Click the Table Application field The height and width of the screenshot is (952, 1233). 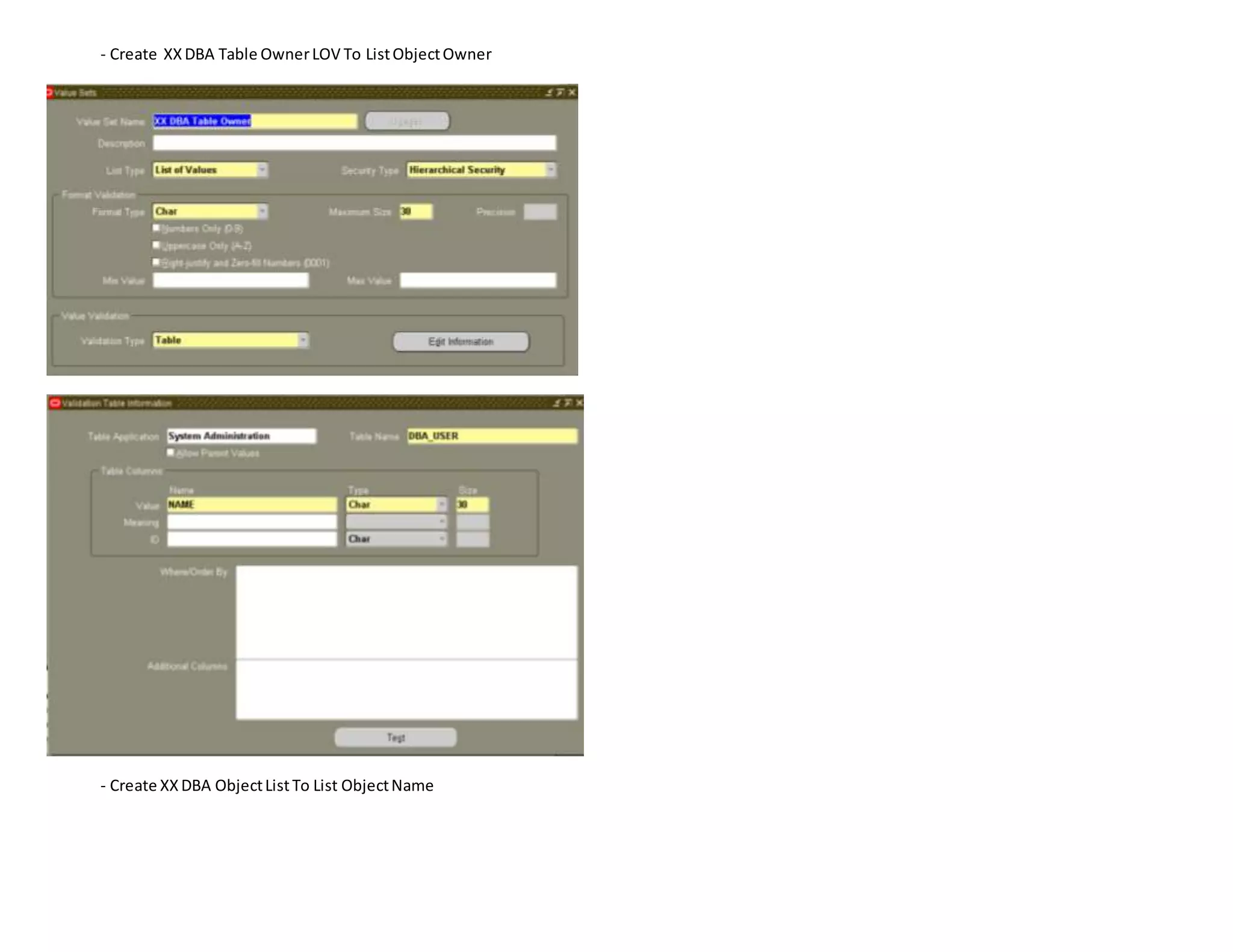click(241, 436)
